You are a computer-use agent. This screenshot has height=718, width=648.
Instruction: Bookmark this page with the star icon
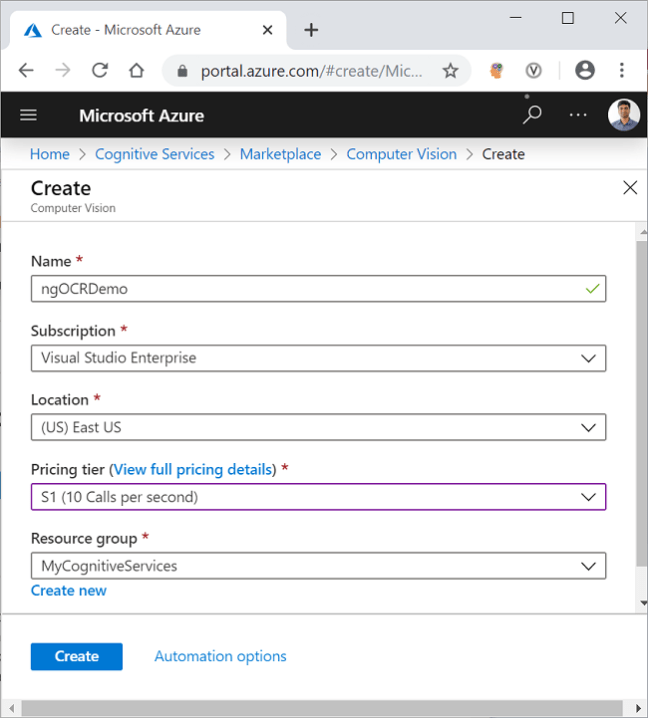tap(450, 71)
